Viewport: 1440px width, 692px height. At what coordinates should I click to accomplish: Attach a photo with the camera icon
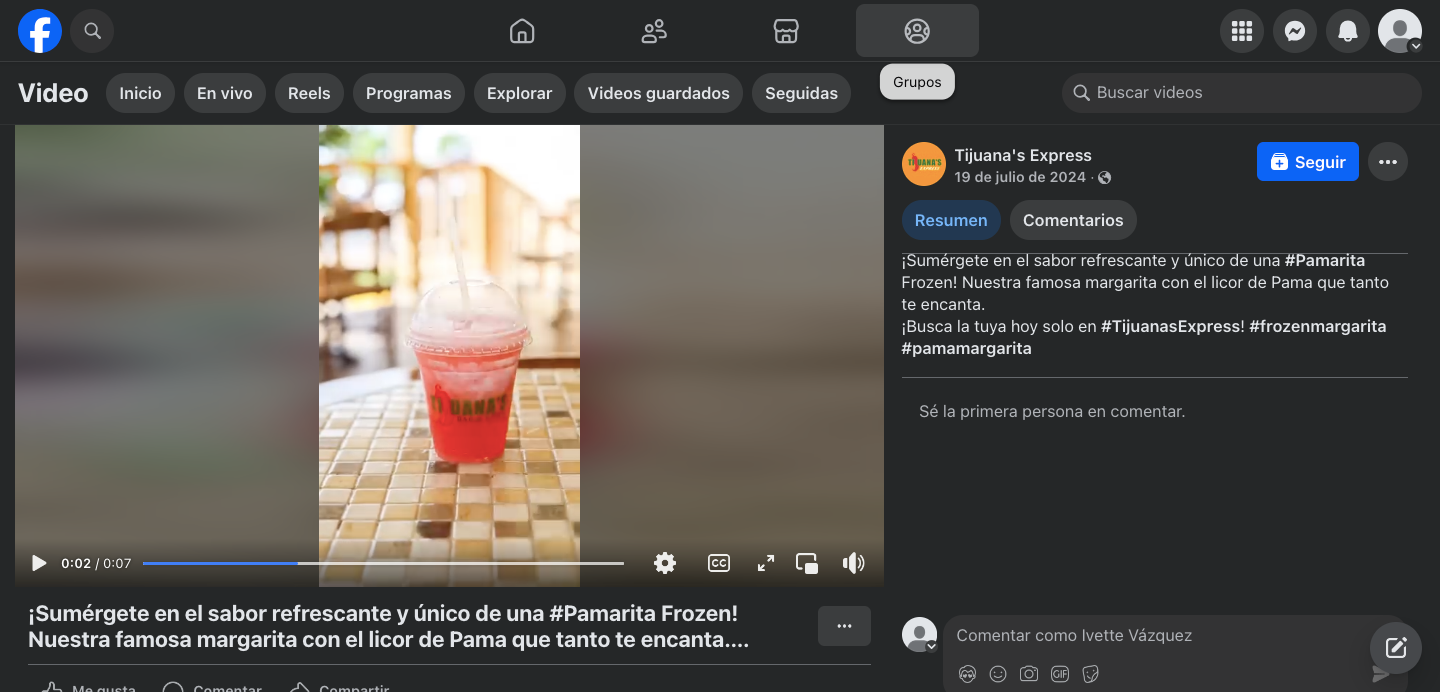[1029, 674]
